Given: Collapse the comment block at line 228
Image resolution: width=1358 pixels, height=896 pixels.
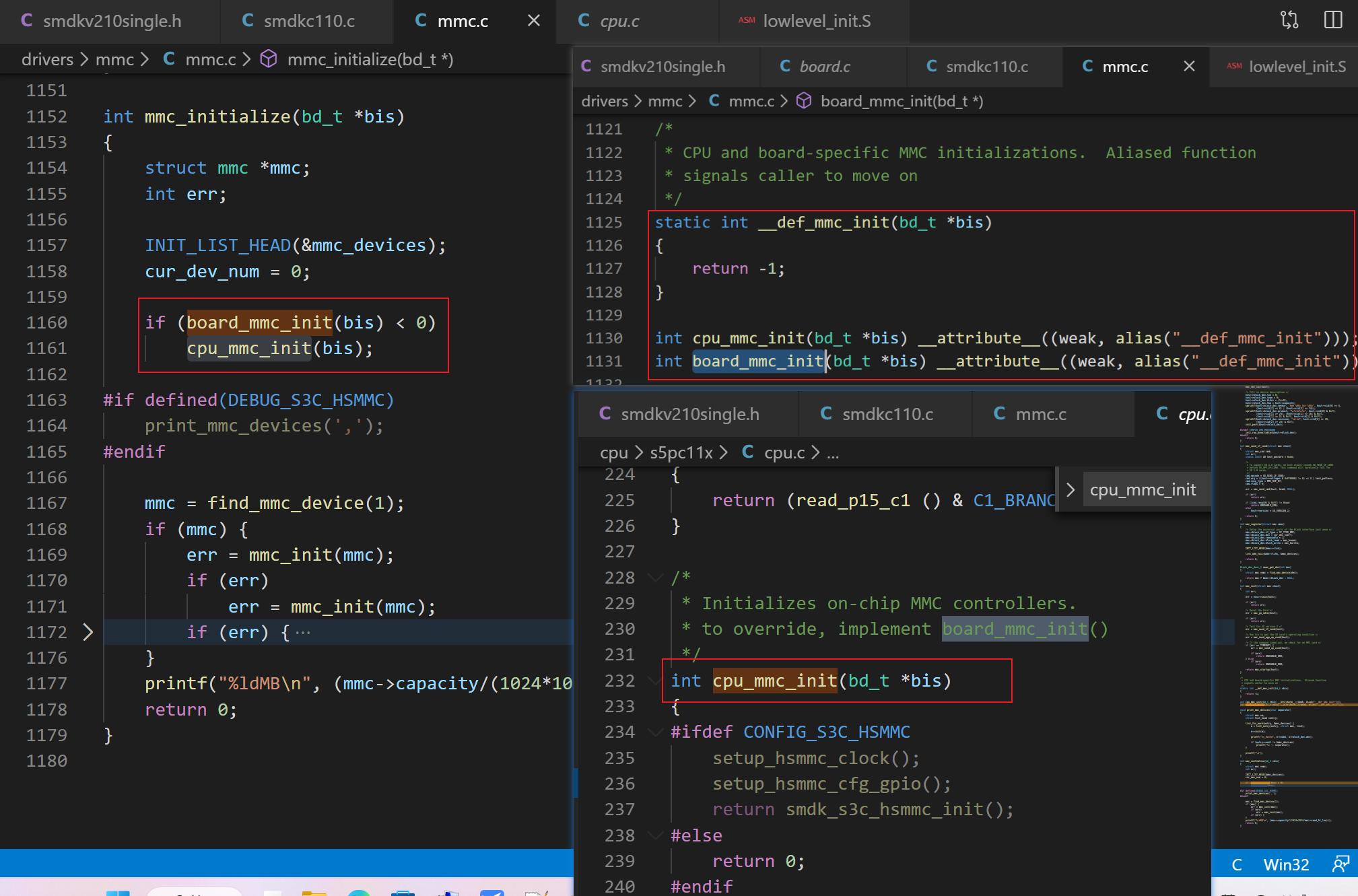Looking at the screenshot, I should (x=654, y=578).
